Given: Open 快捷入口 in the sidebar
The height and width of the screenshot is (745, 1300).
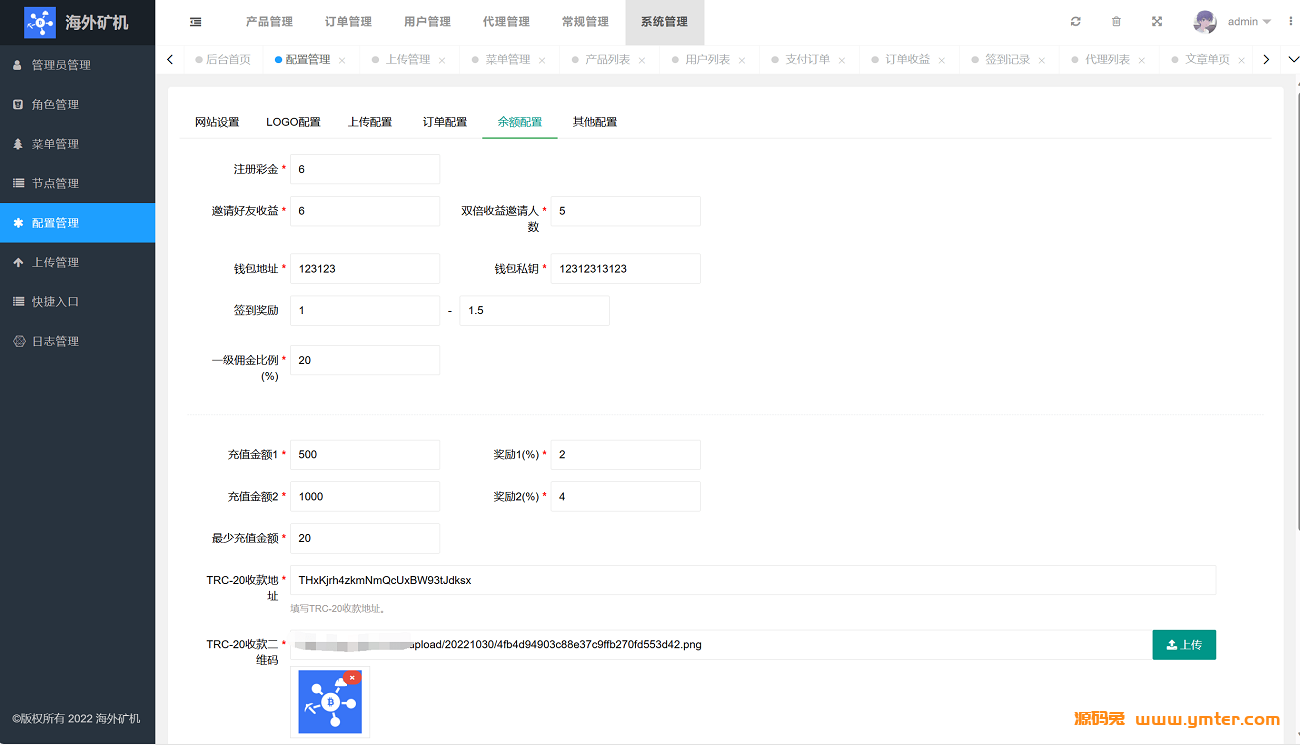Looking at the screenshot, I should click(77, 301).
